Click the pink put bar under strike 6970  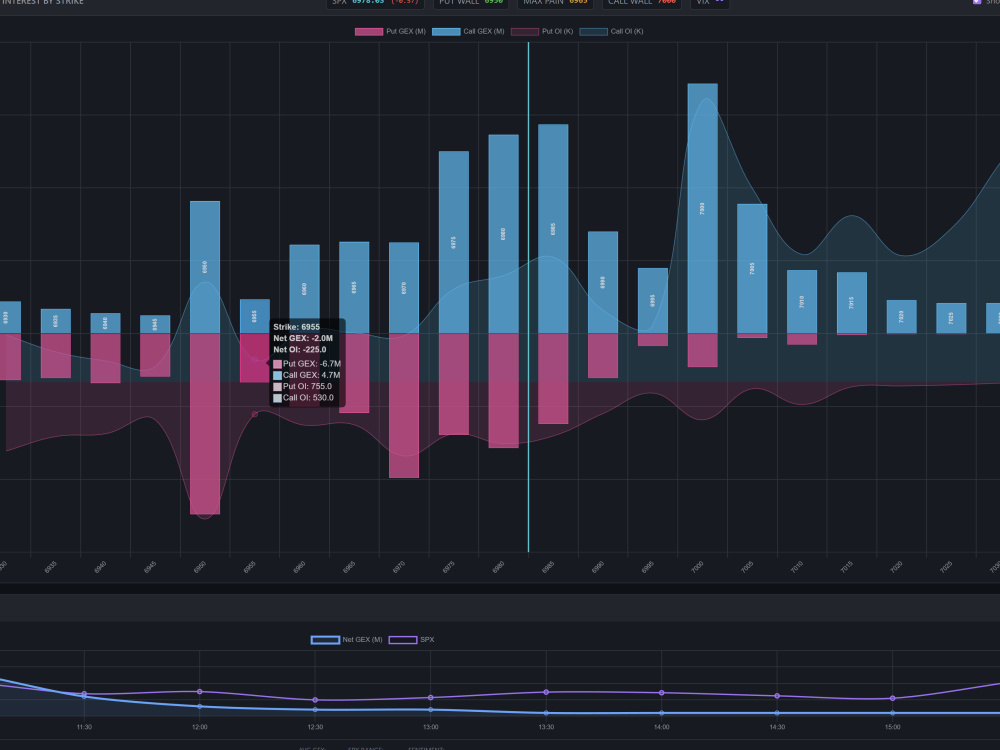point(404,406)
